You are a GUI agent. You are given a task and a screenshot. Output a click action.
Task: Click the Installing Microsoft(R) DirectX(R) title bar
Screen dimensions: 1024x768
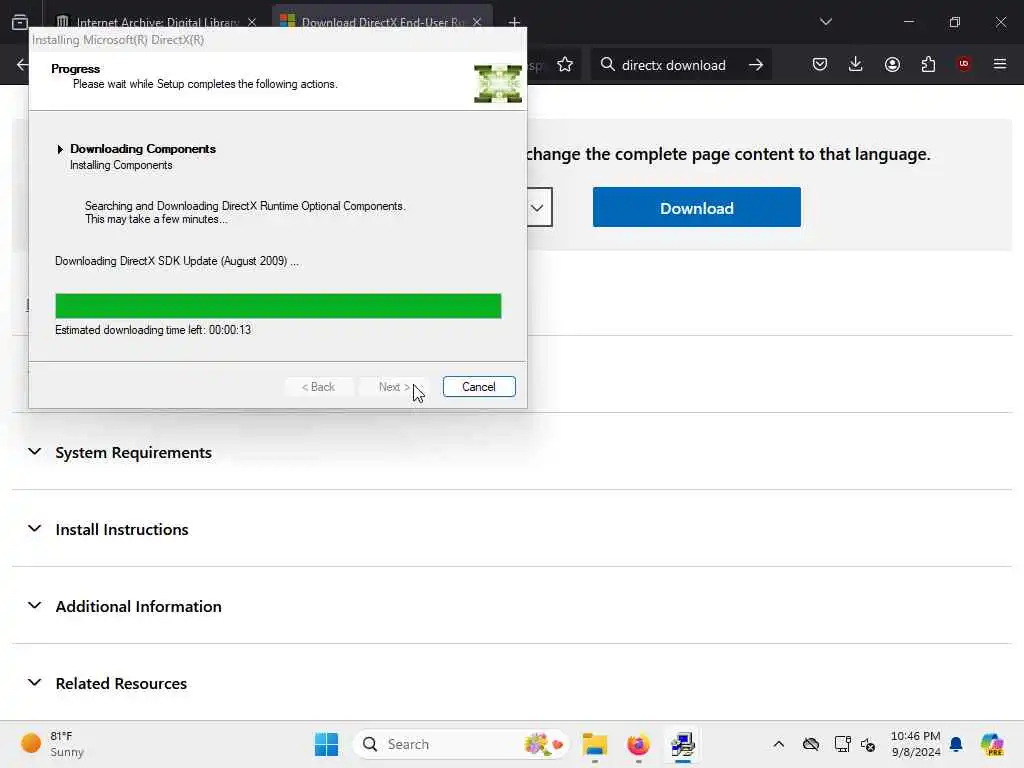coord(278,40)
